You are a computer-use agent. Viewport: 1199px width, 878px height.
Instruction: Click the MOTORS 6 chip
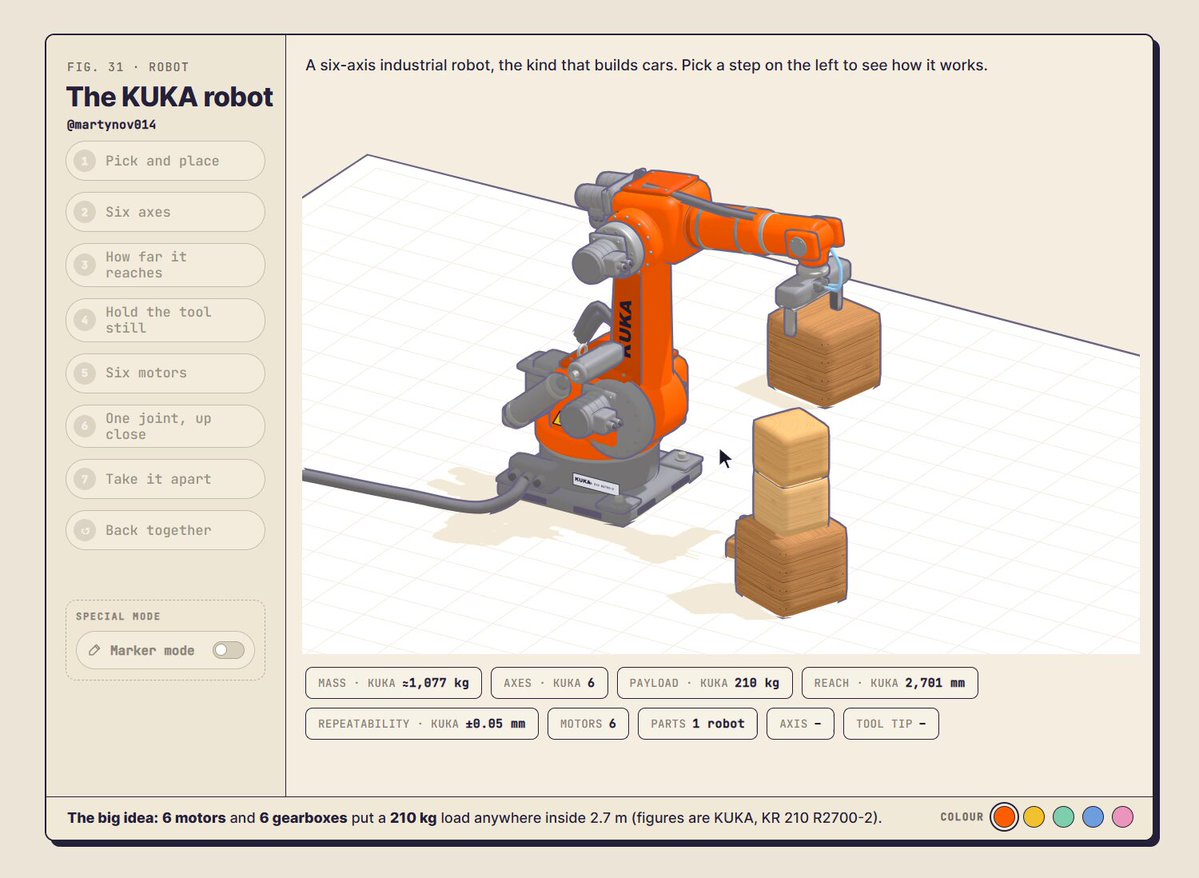[588, 724]
